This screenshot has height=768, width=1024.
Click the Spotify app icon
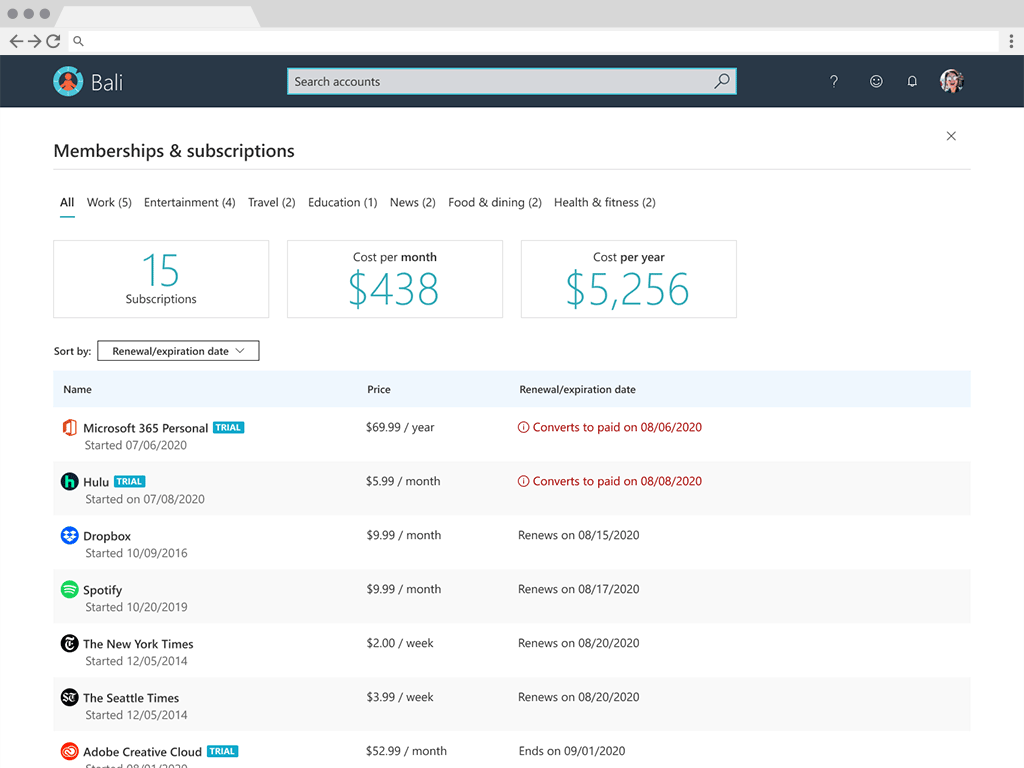(x=69, y=589)
